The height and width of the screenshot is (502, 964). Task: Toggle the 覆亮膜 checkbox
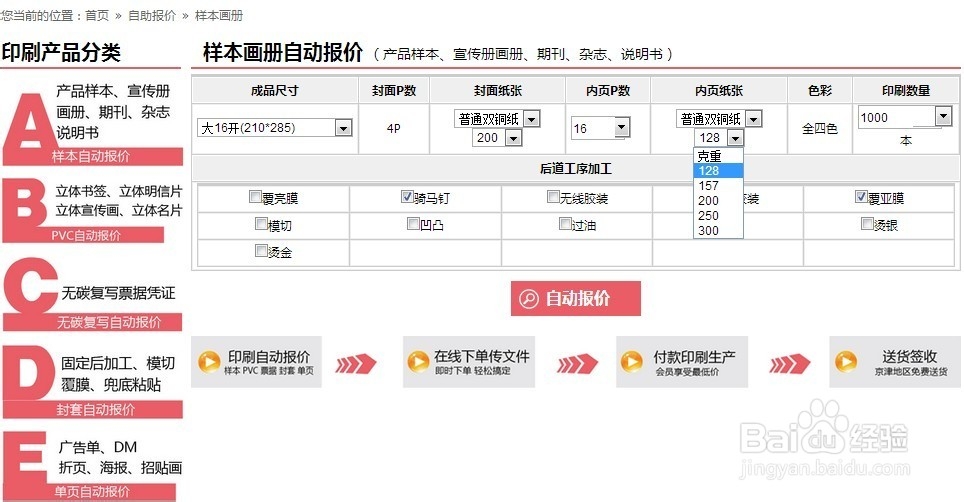coord(255,197)
